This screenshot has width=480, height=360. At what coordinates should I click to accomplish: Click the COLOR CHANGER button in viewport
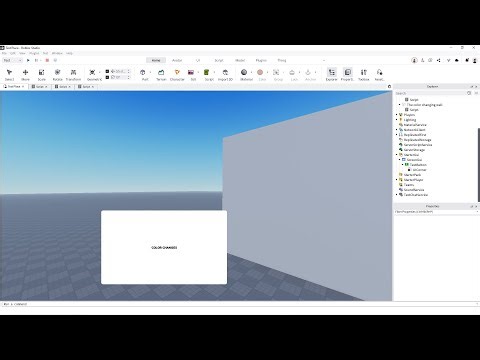(x=164, y=247)
